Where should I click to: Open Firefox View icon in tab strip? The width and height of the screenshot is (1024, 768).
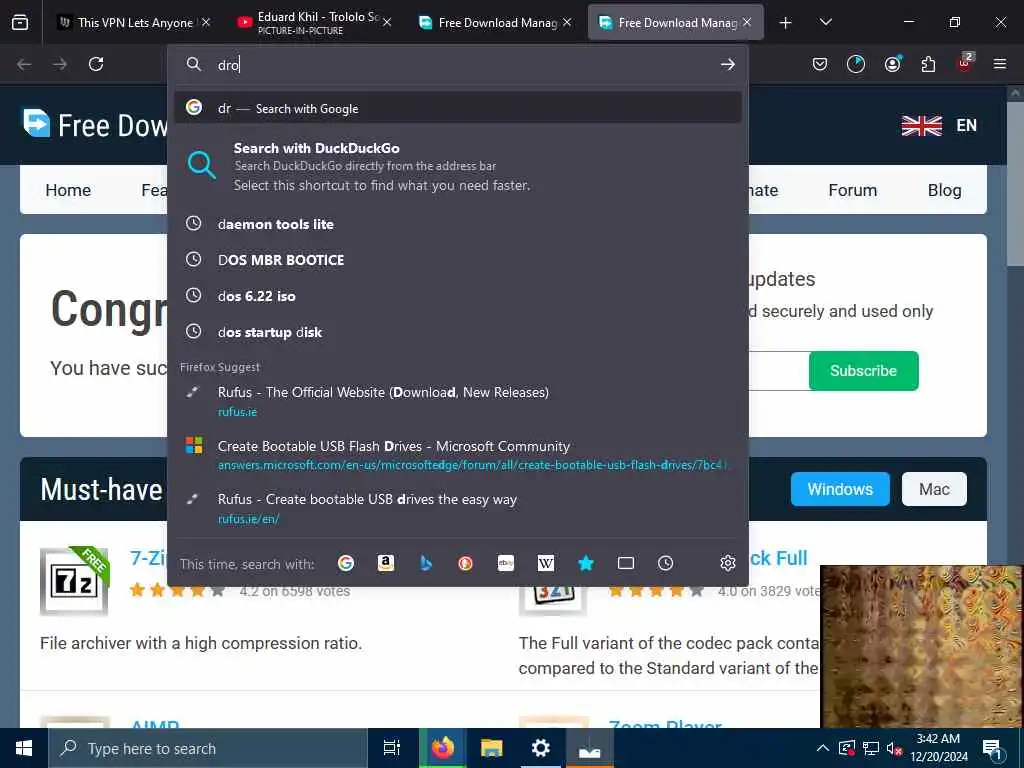(x=20, y=22)
